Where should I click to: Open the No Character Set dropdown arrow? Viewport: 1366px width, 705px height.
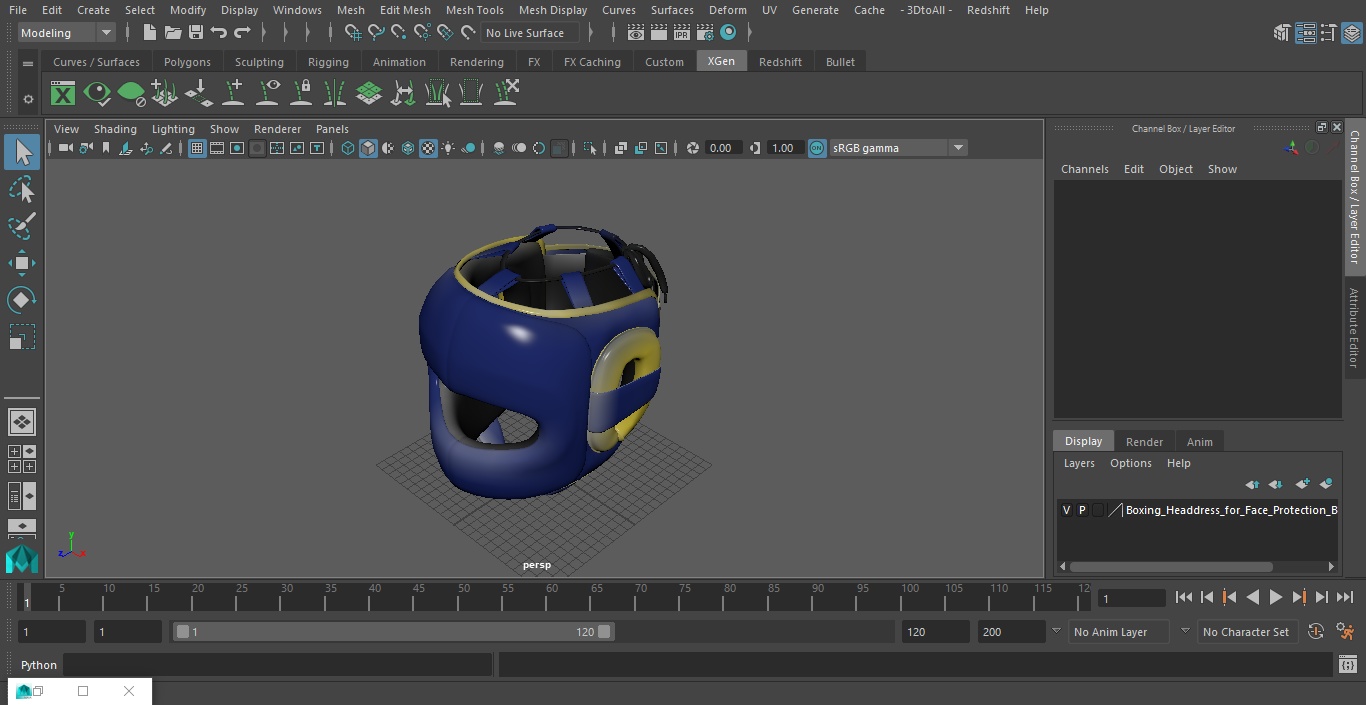click(1185, 632)
